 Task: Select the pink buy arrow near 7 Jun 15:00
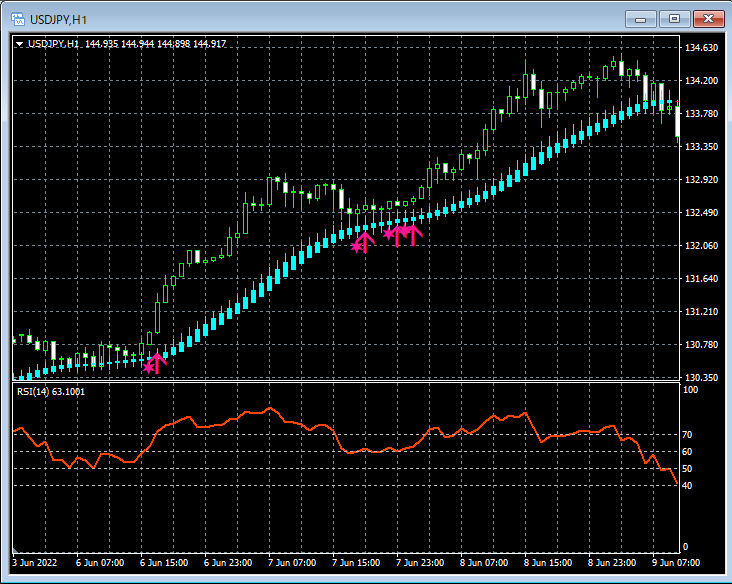tap(365, 242)
